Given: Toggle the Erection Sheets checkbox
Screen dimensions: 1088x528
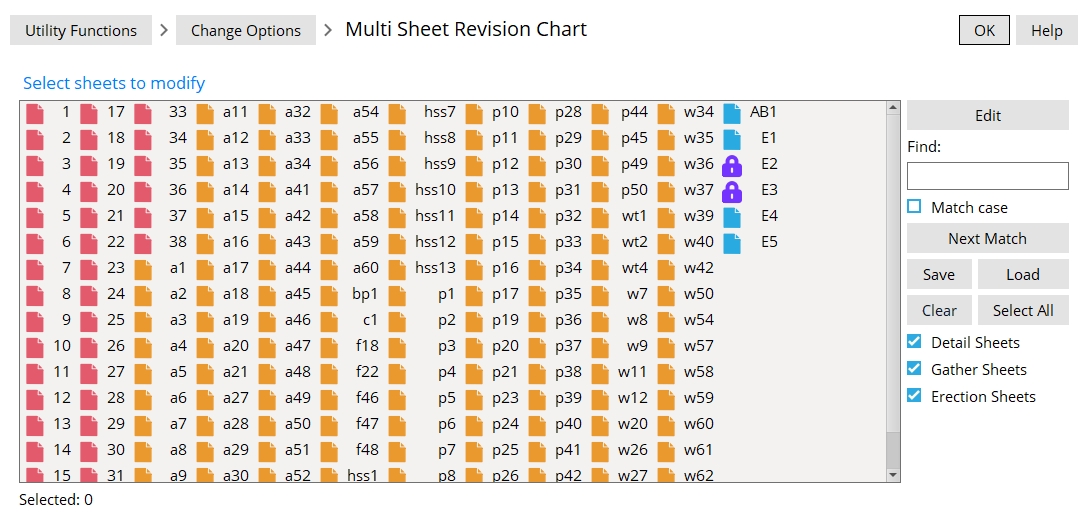Looking at the screenshot, I should click(914, 396).
